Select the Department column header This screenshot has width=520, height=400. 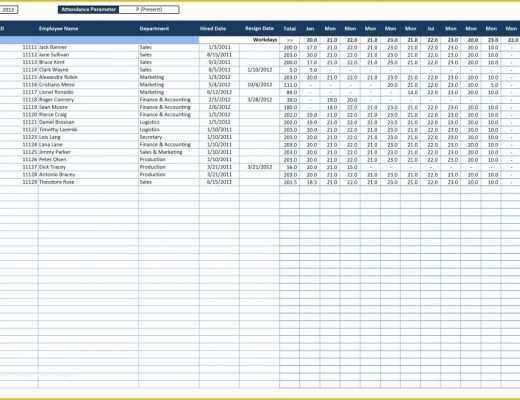coord(154,29)
